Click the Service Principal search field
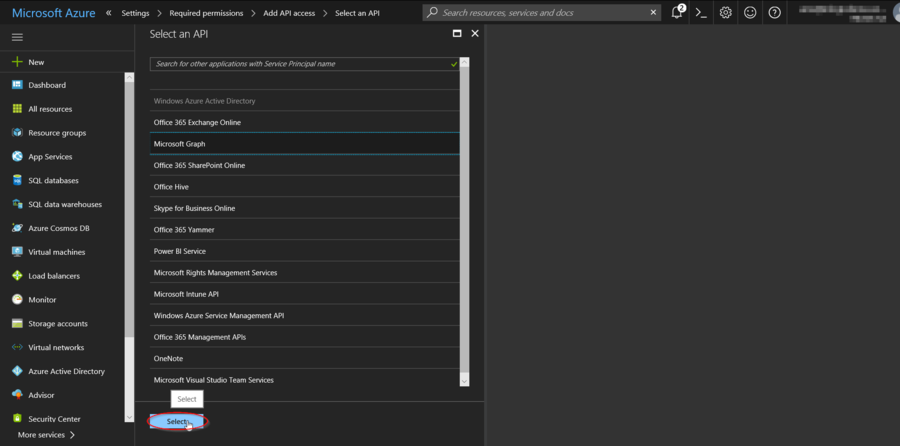 click(x=300, y=63)
